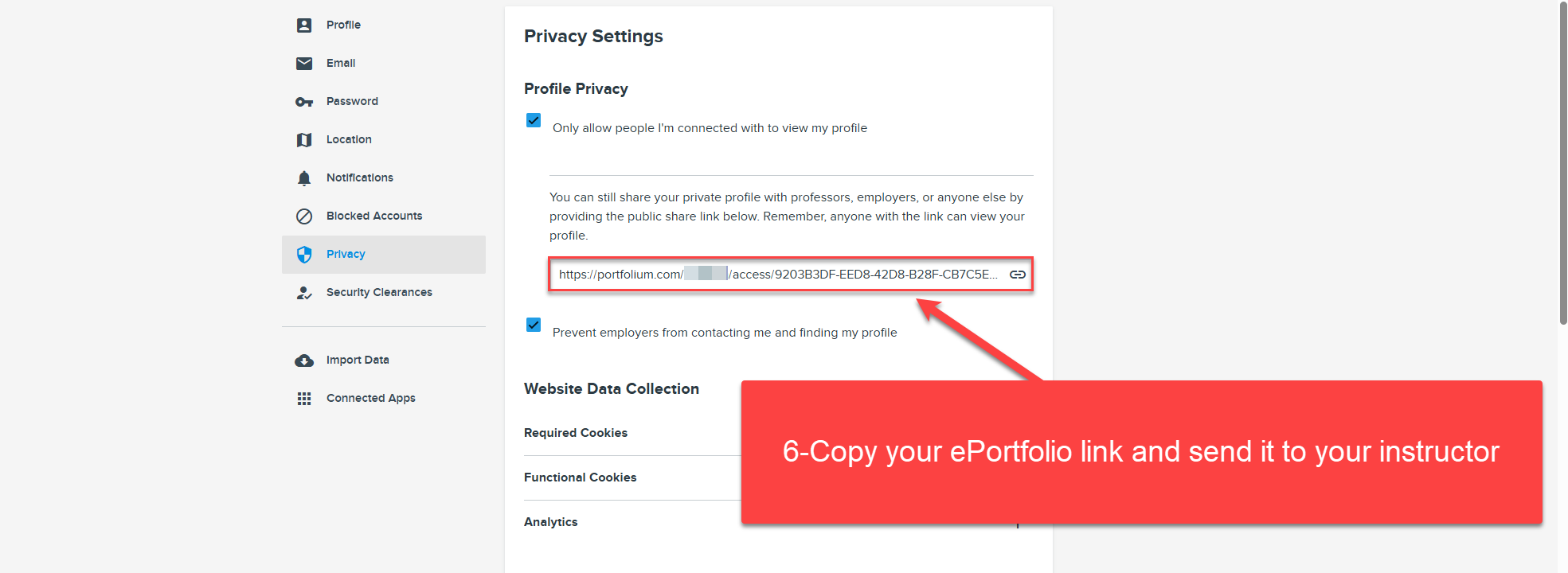Open the Blocked Accounts menu item

click(x=374, y=216)
